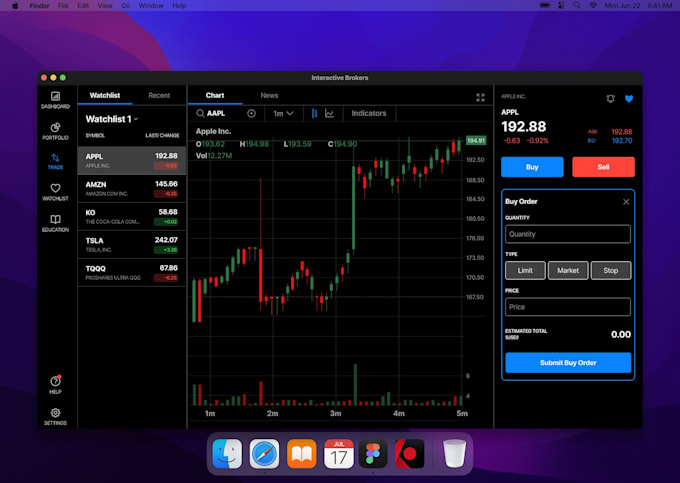The height and width of the screenshot is (483, 680).
Task: Select KO Coca-Cola row in watchlist
Action: pyautogui.click(x=132, y=216)
